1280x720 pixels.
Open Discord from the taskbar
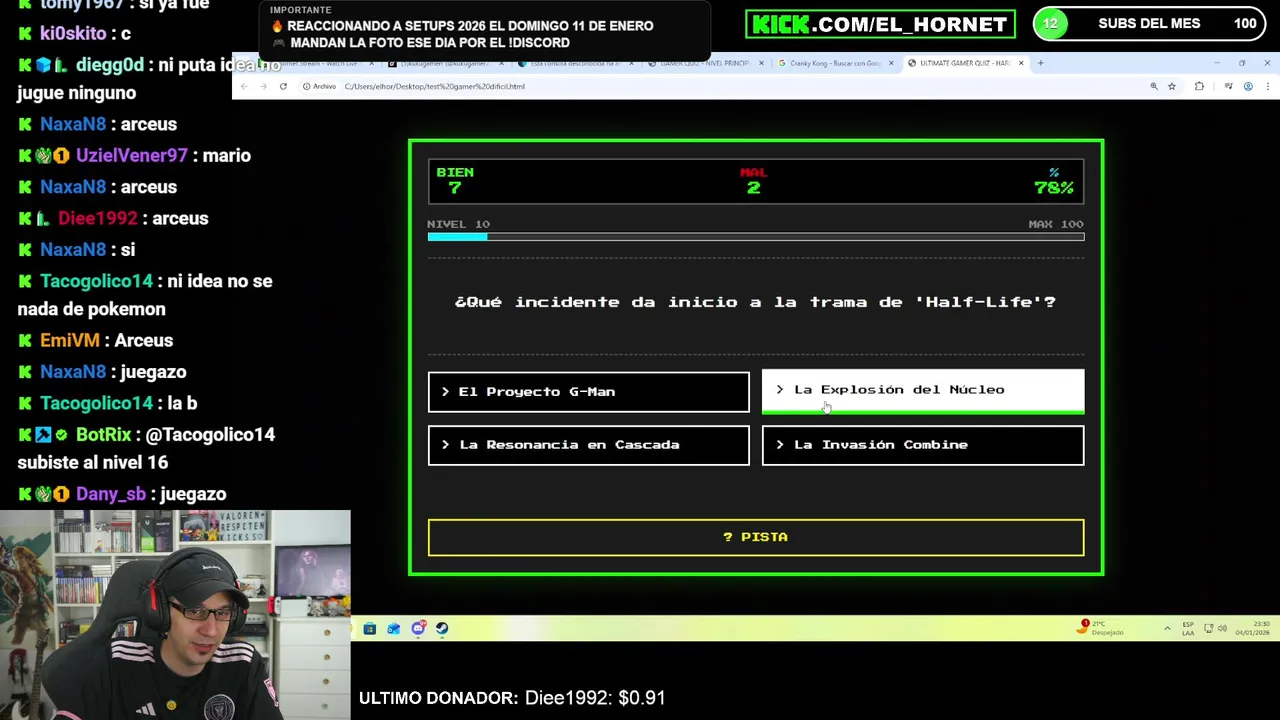click(x=418, y=628)
